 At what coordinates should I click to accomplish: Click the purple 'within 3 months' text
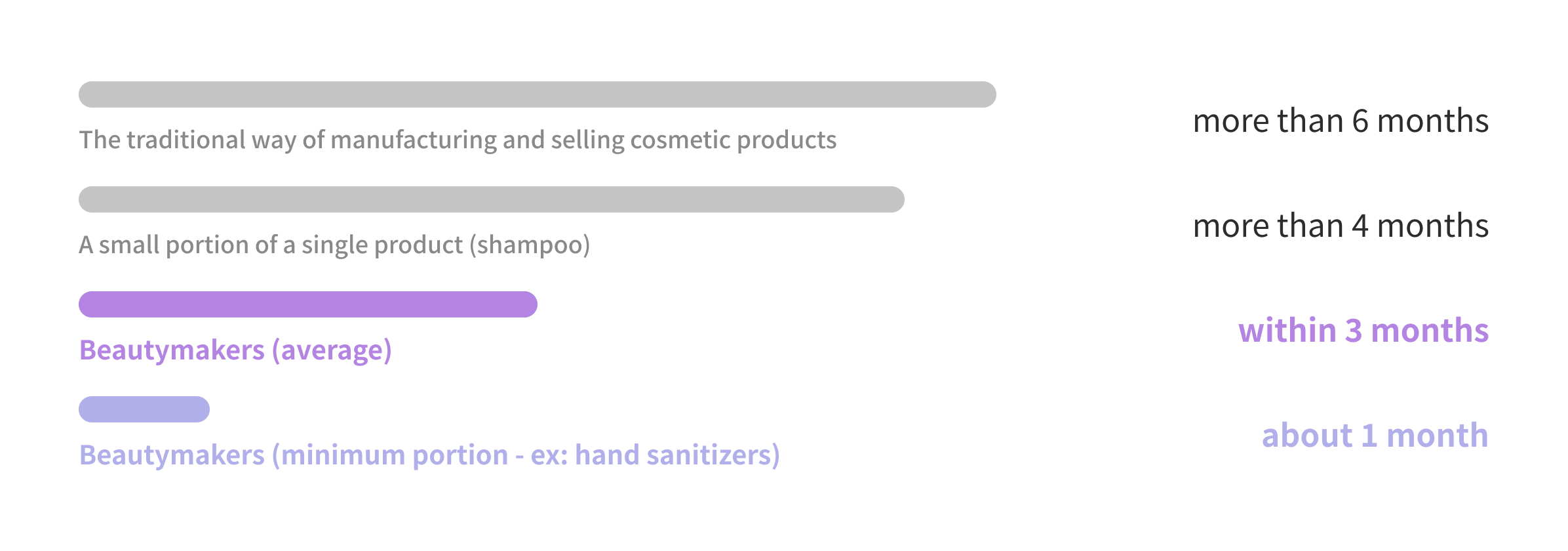[x=1363, y=331]
